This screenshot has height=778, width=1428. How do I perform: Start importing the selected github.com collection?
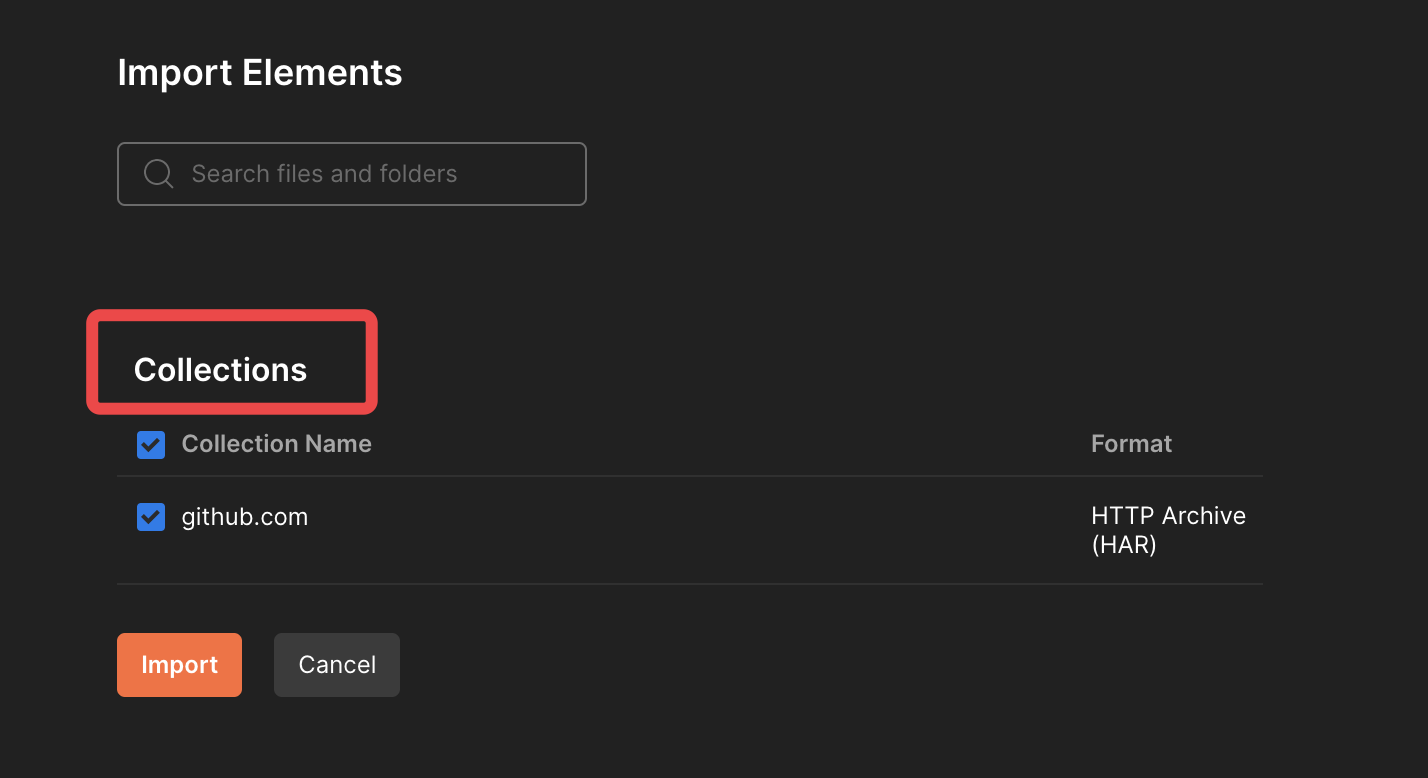point(180,665)
